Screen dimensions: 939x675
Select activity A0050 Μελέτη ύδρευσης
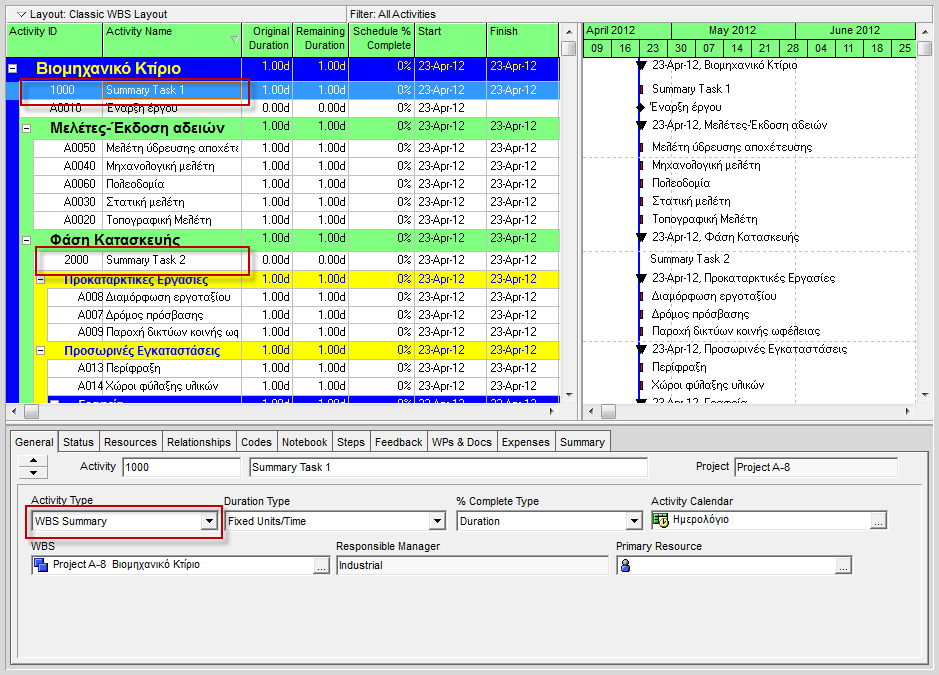[x=296, y=148]
